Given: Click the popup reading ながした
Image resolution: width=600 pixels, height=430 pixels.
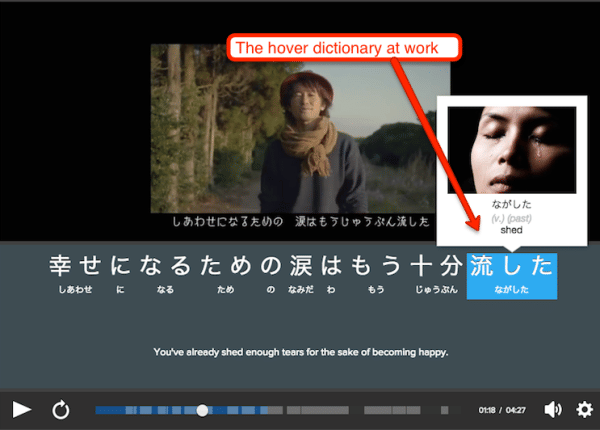Looking at the screenshot, I should point(511,204).
